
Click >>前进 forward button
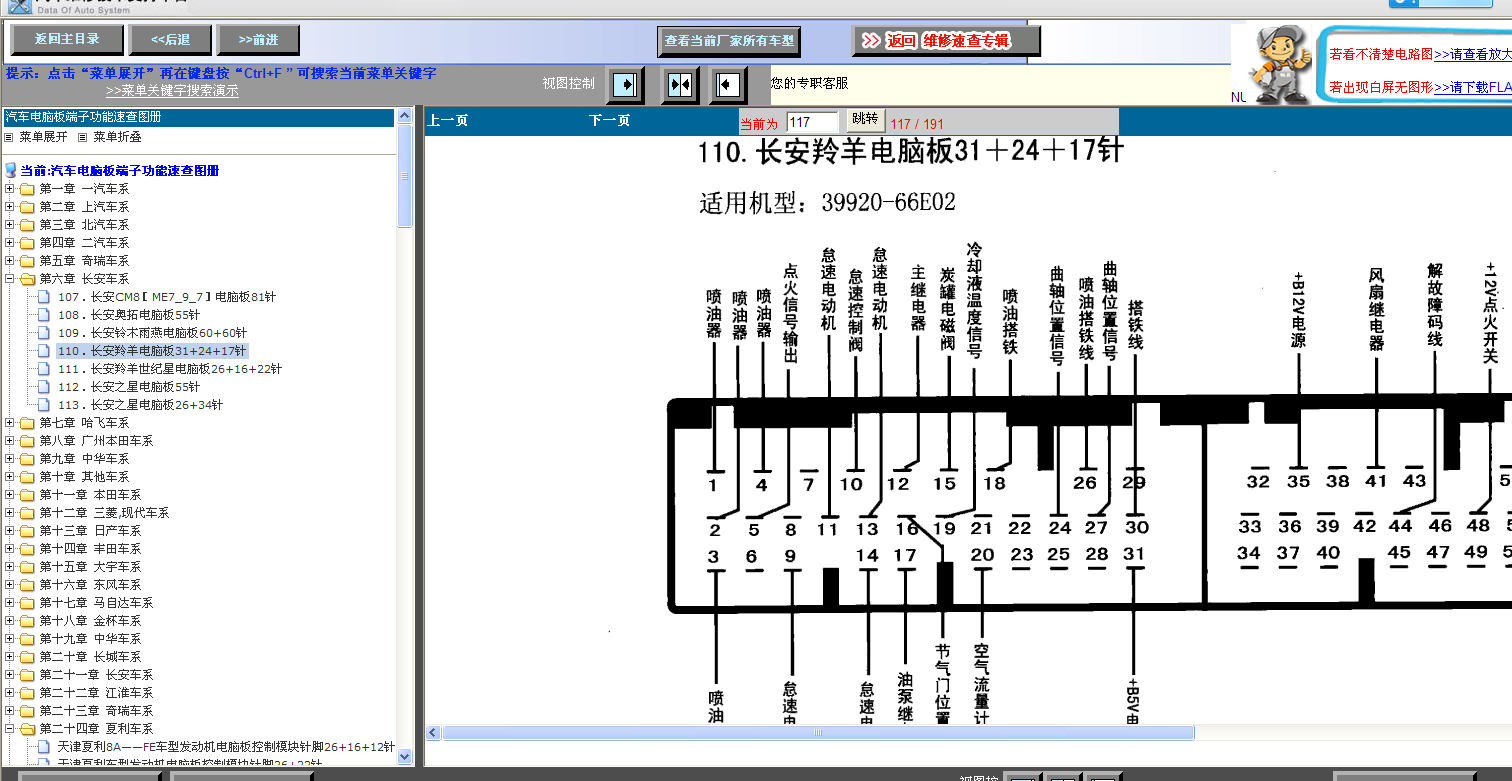(x=258, y=40)
